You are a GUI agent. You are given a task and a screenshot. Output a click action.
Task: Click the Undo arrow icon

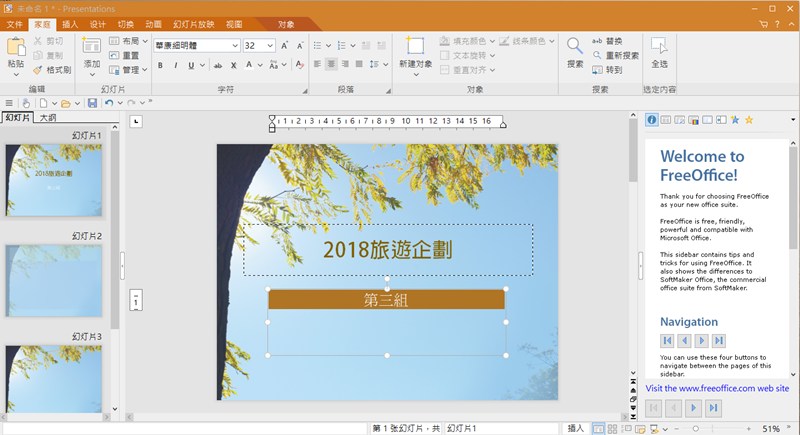pyautogui.click(x=108, y=103)
